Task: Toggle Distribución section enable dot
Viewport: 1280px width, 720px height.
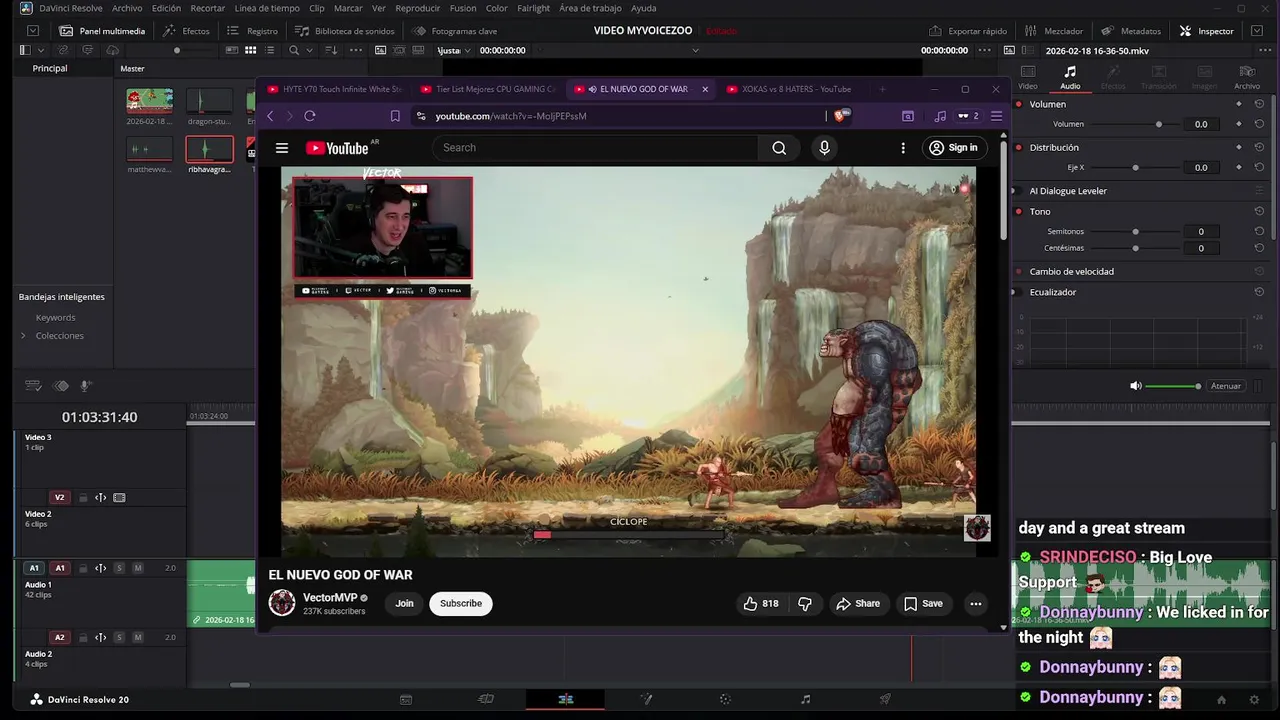Action: 1019,147
